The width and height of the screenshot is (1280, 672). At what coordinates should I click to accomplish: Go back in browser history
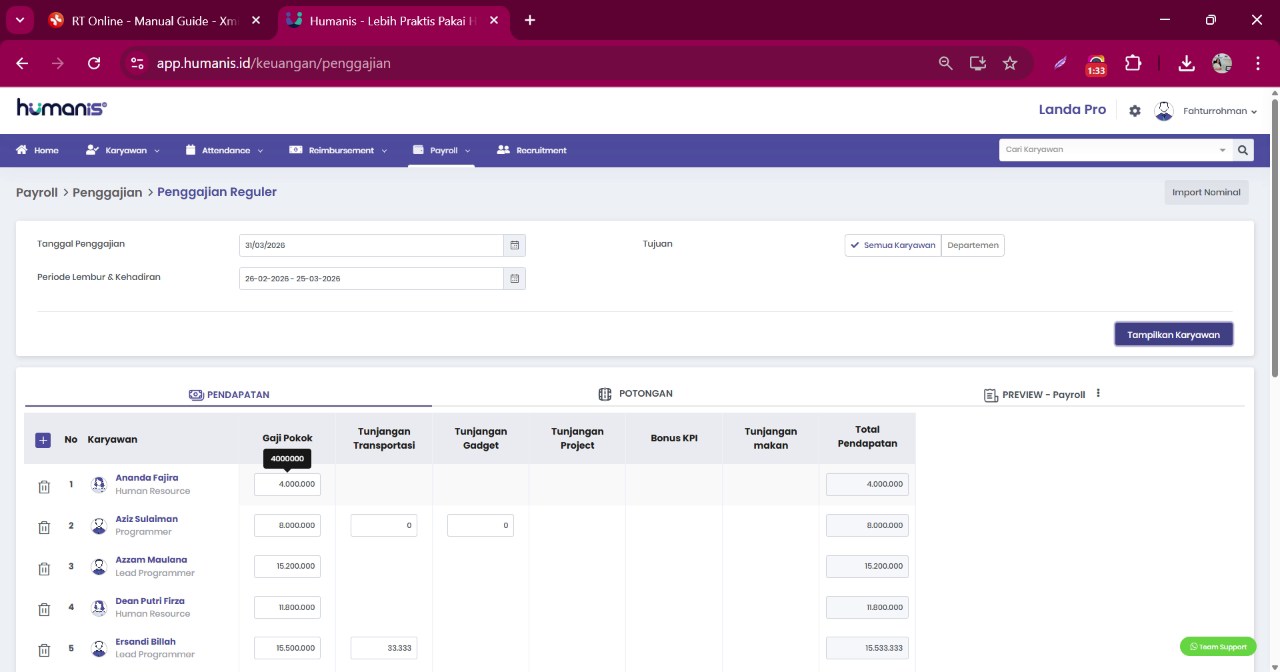[x=23, y=63]
